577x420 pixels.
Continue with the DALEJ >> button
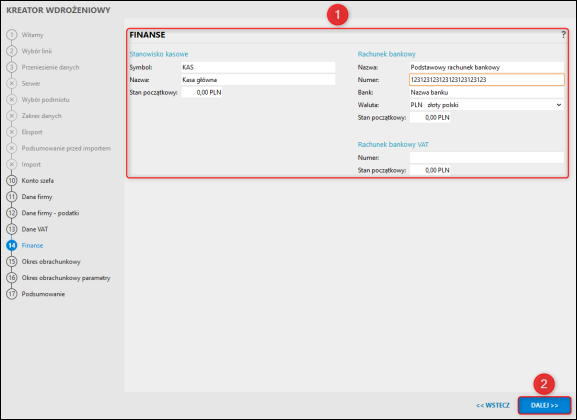[544, 405]
